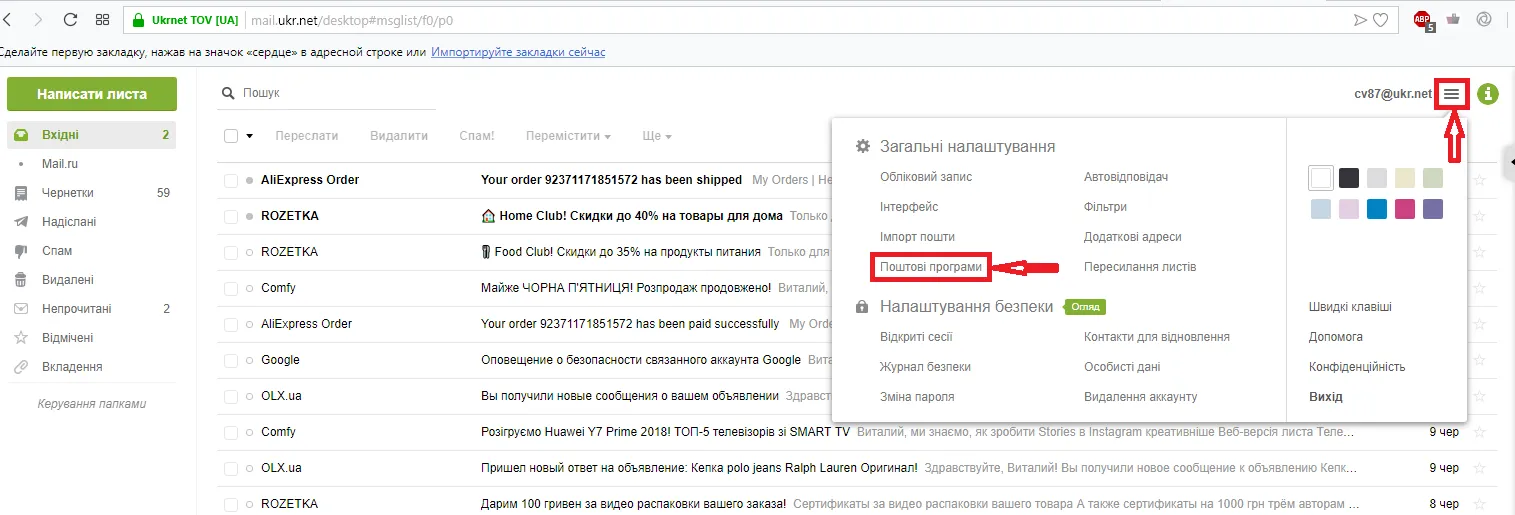1515x515 pixels.
Task: Select the Інтерфейс menu item
Action: pyautogui.click(x=909, y=207)
